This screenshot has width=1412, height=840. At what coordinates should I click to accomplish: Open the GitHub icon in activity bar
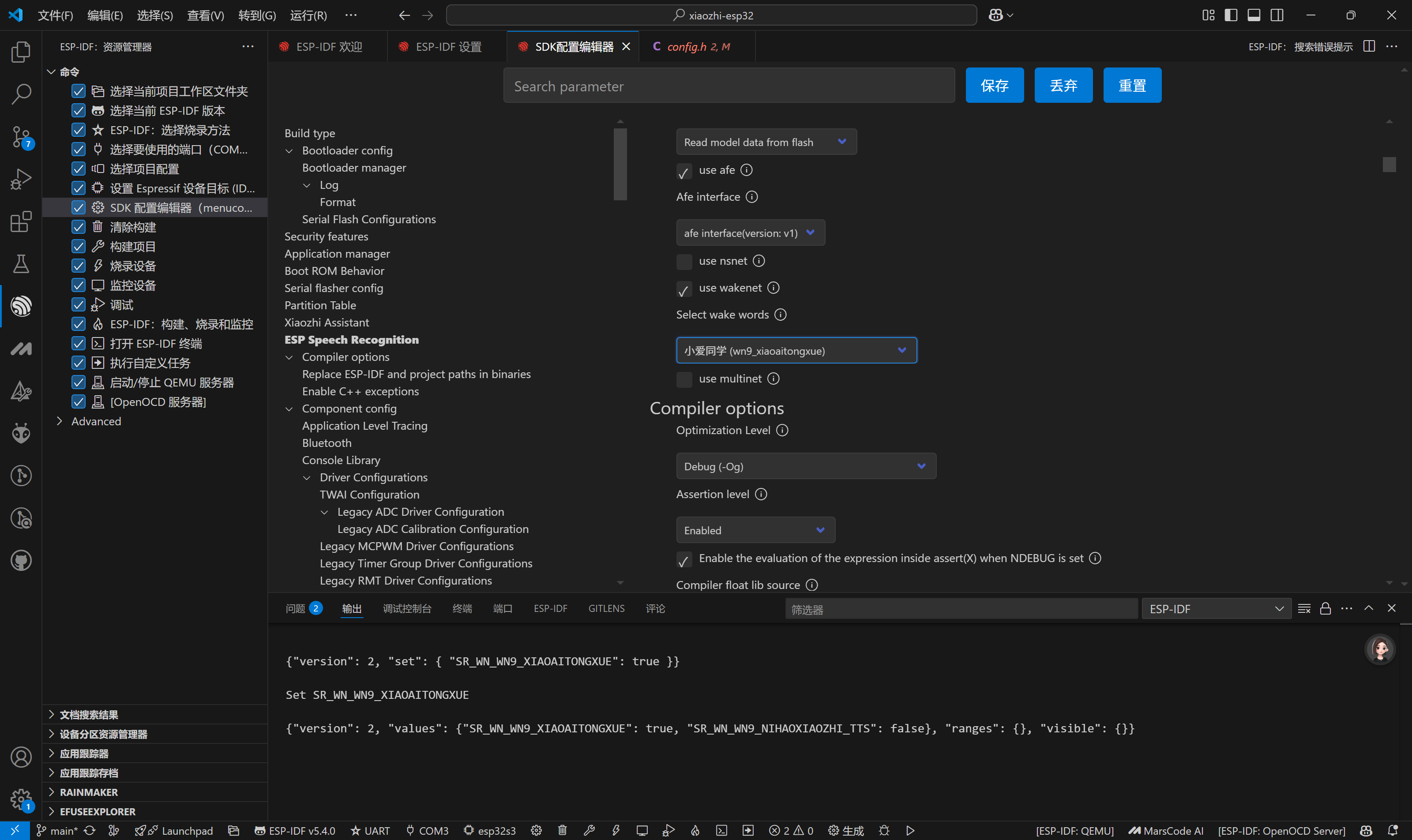tap(21, 560)
